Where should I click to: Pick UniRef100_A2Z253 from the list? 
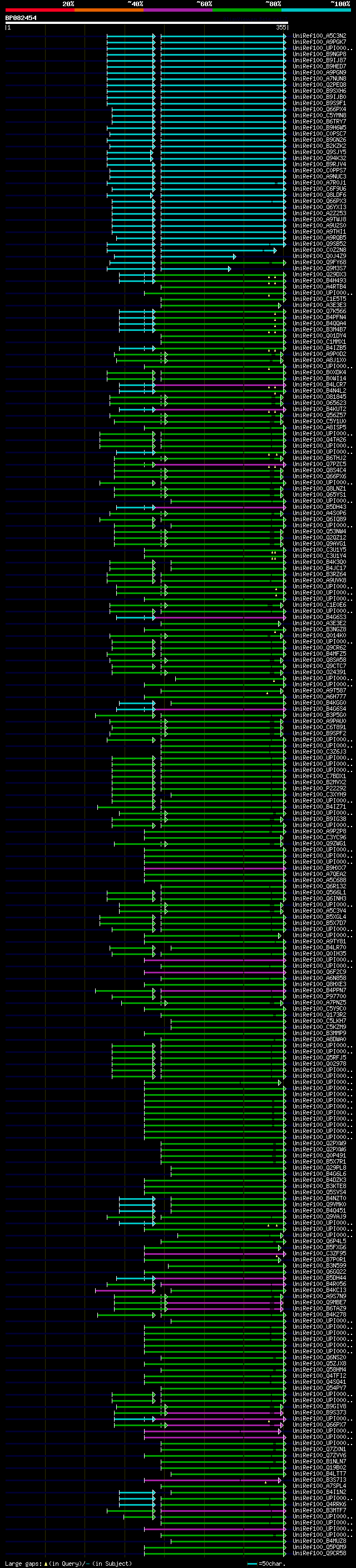319,213
